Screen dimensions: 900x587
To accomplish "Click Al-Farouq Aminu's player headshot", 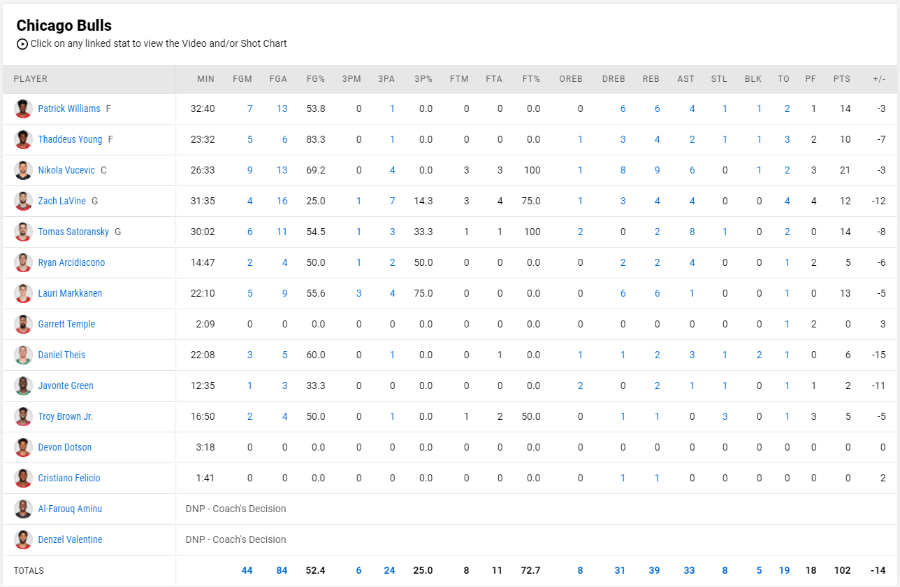I will tap(23, 509).
